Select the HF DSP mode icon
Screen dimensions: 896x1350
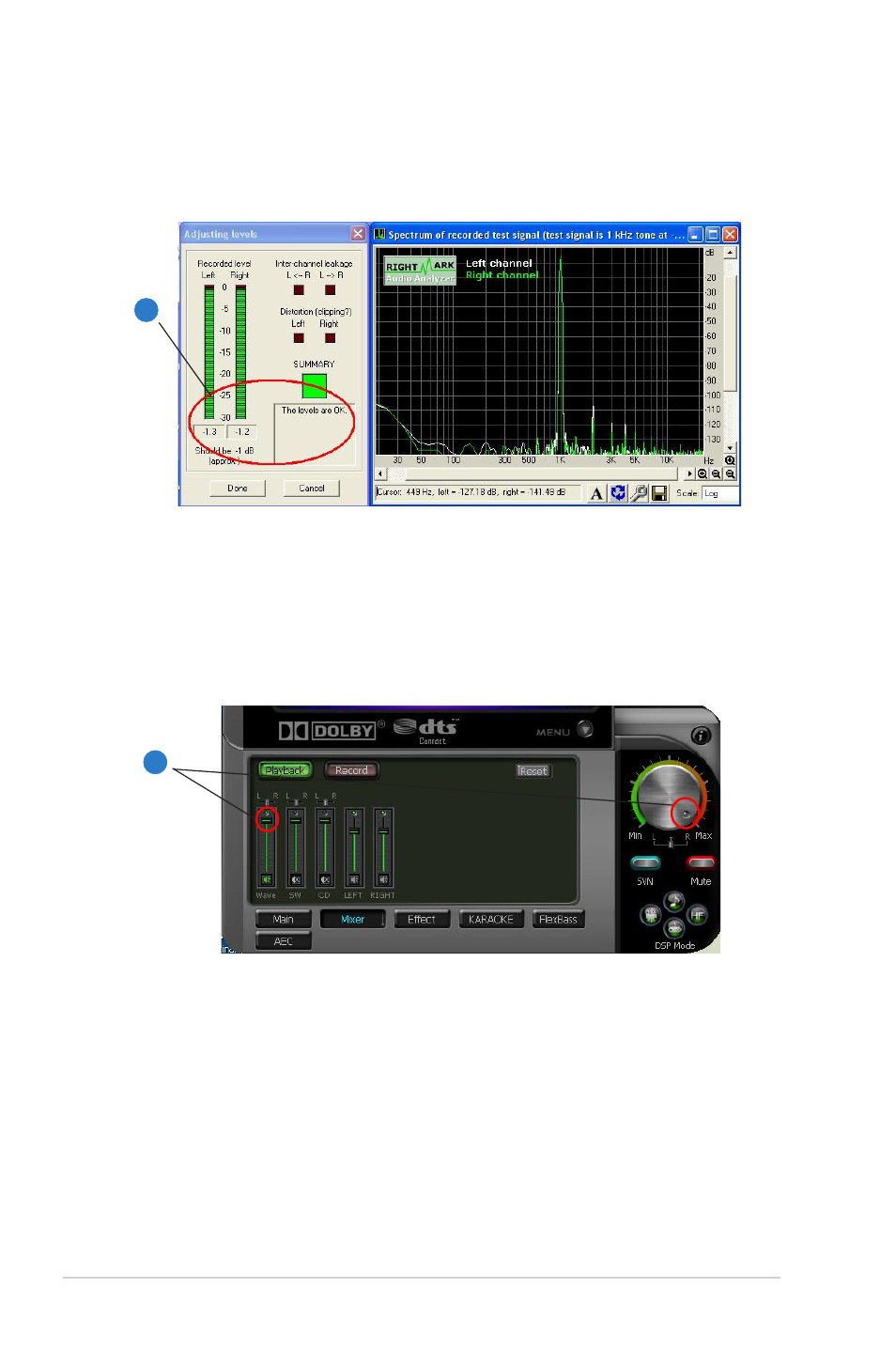(698, 914)
